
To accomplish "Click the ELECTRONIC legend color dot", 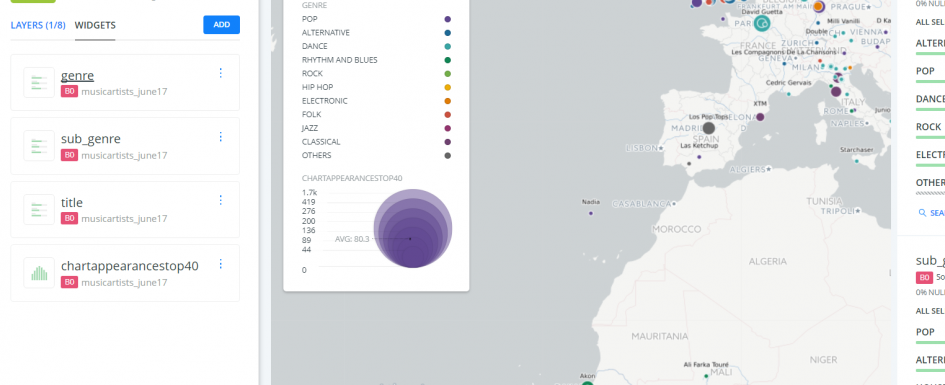I will [x=447, y=101].
